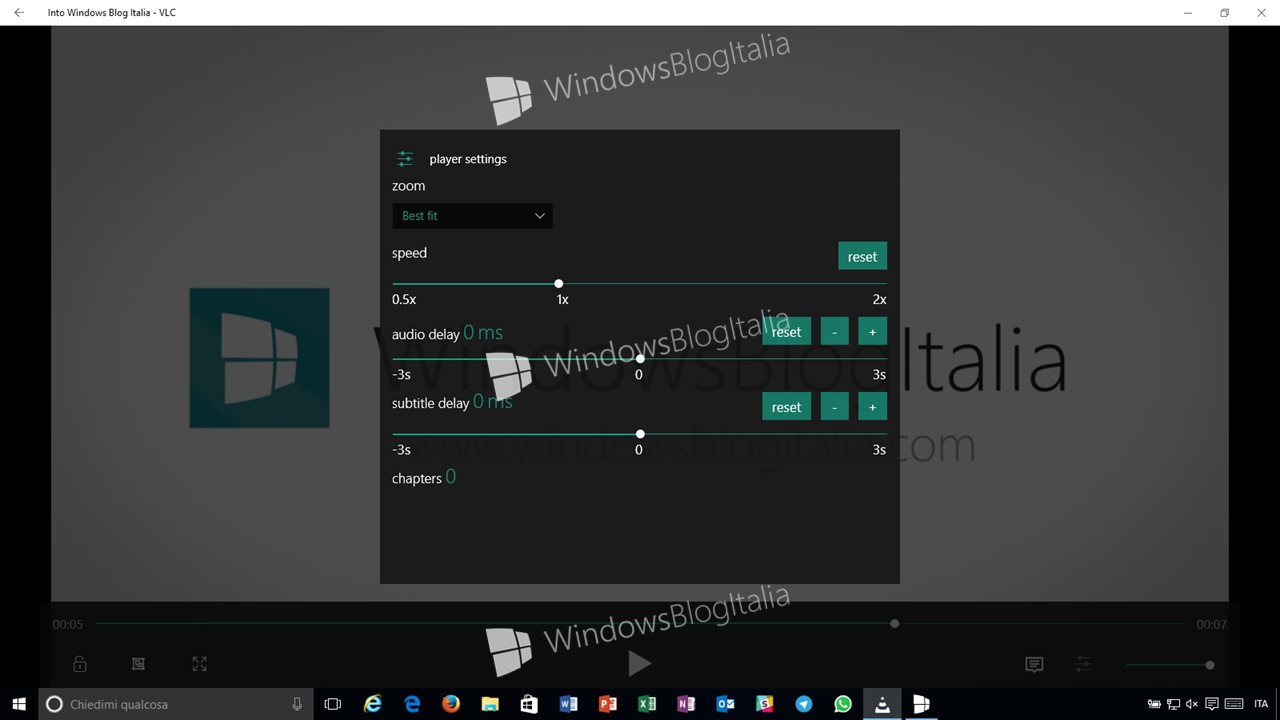The image size is (1280, 720).
Task: Open the Windows Start menu
Action: [19, 704]
